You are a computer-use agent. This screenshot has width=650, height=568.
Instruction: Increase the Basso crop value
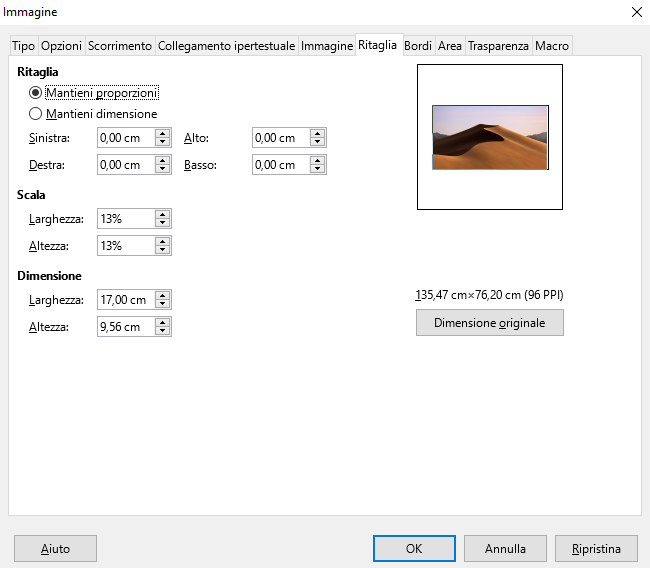pyautogui.click(x=318, y=160)
